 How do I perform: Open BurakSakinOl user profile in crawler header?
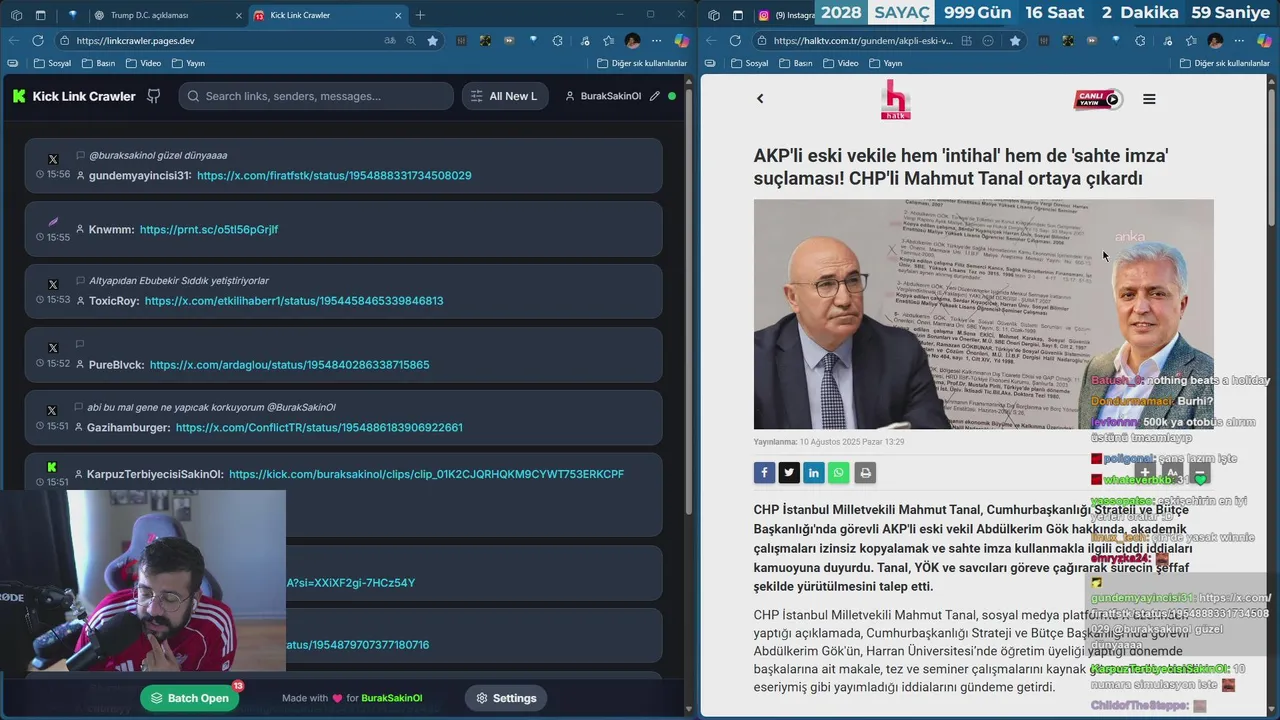(603, 96)
